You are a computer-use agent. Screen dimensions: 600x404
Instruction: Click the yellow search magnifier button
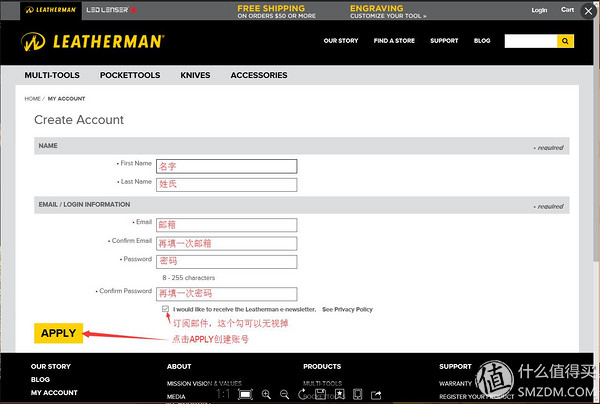565,41
